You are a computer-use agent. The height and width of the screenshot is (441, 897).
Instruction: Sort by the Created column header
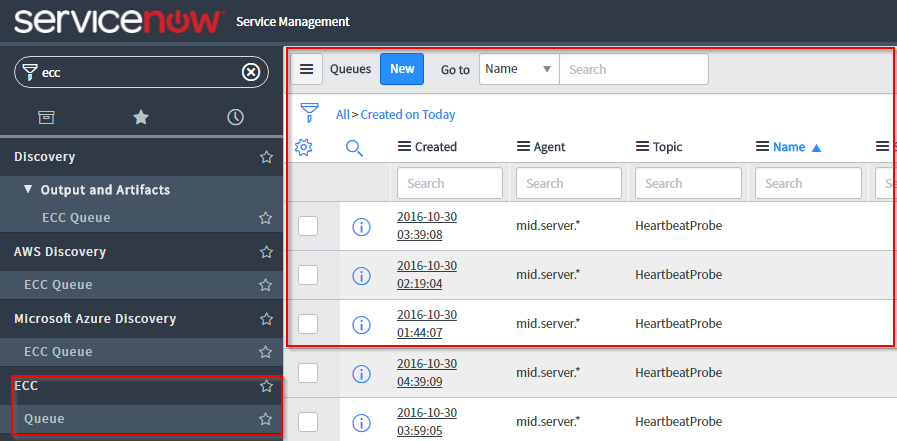pos(436,147)
